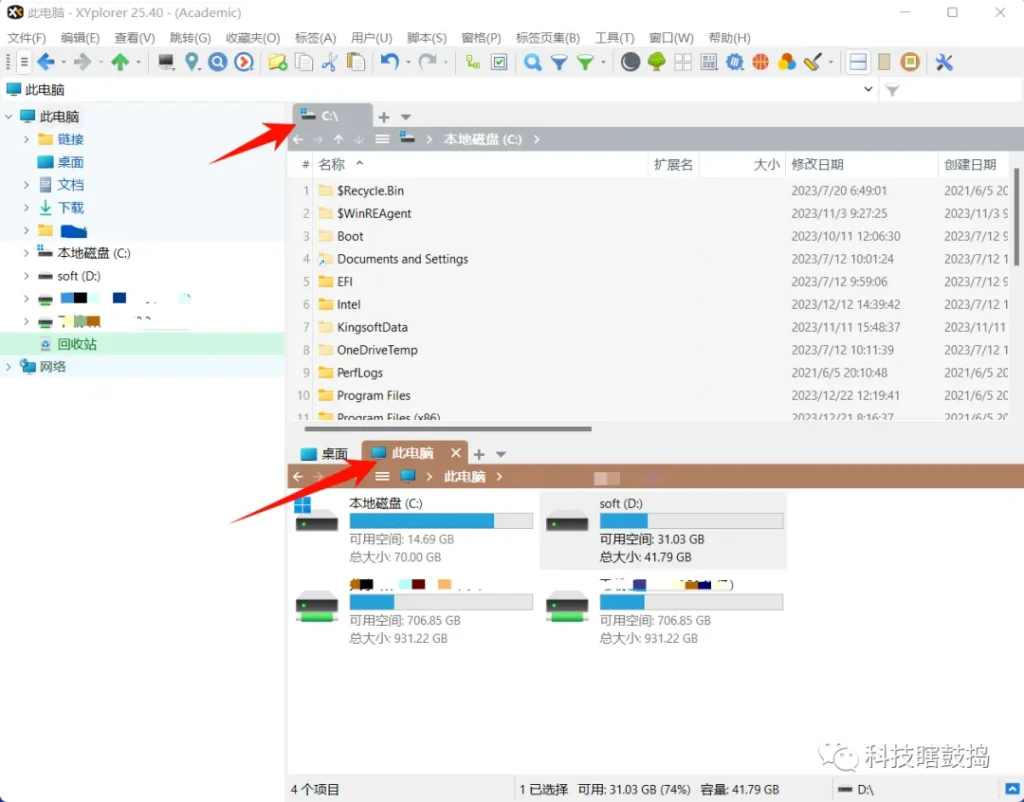Open tab list dropdown in top pane
Screen dimensions: 1024x802
[x=406, y=117]
